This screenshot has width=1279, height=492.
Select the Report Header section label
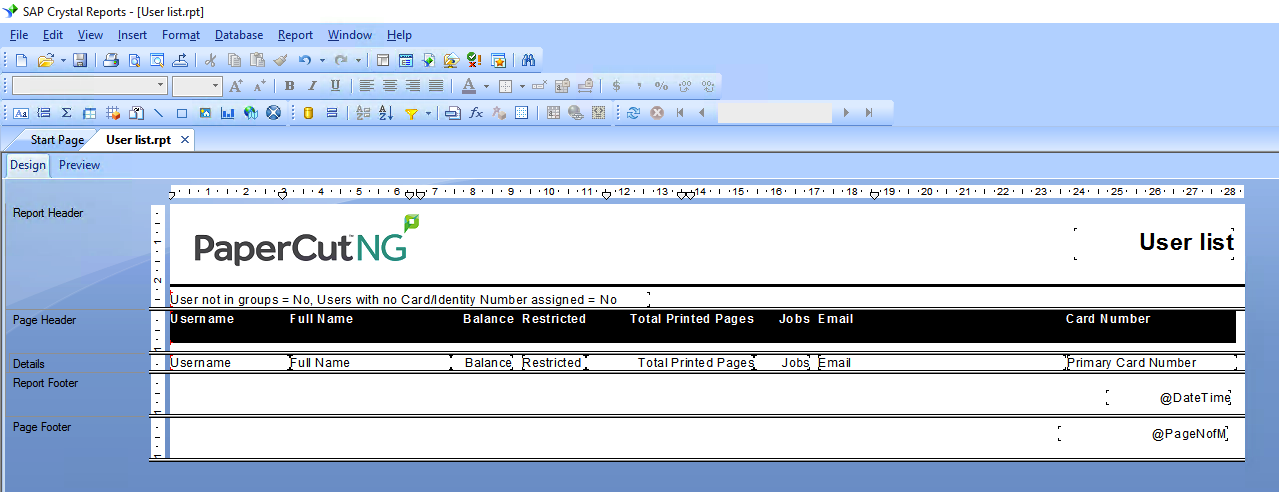coord(48,213)
